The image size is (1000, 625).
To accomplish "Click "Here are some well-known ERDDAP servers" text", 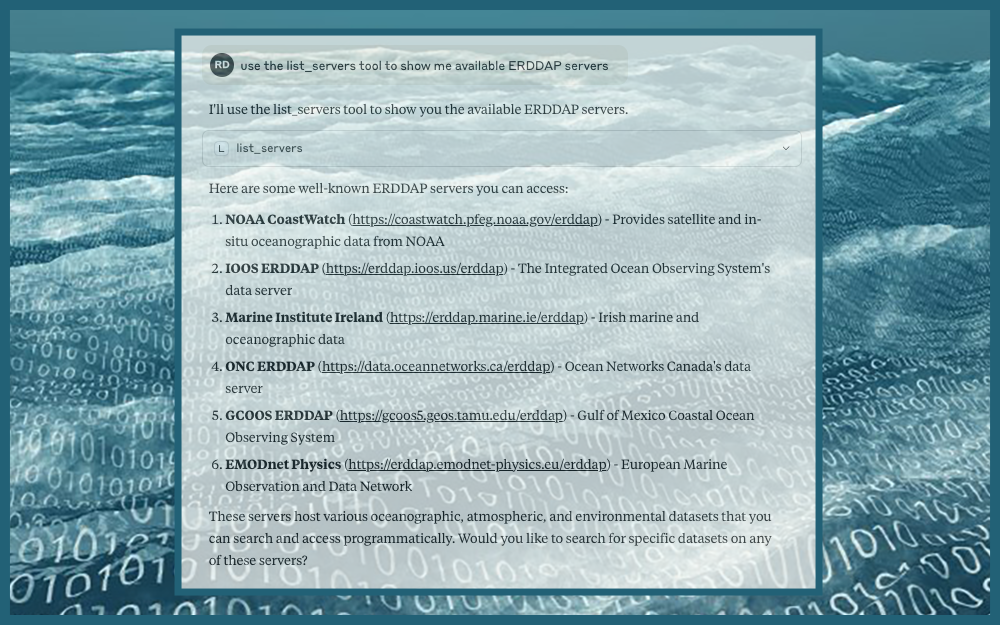I will point(388,189).
